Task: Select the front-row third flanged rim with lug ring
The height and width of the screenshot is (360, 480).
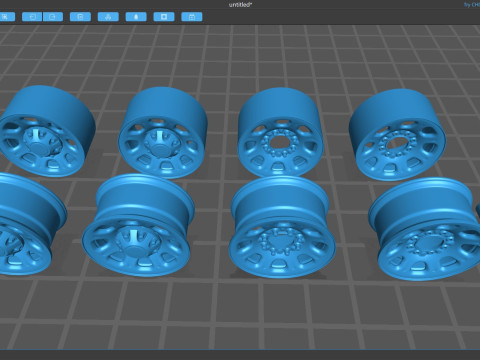Action: pos(282,227)
